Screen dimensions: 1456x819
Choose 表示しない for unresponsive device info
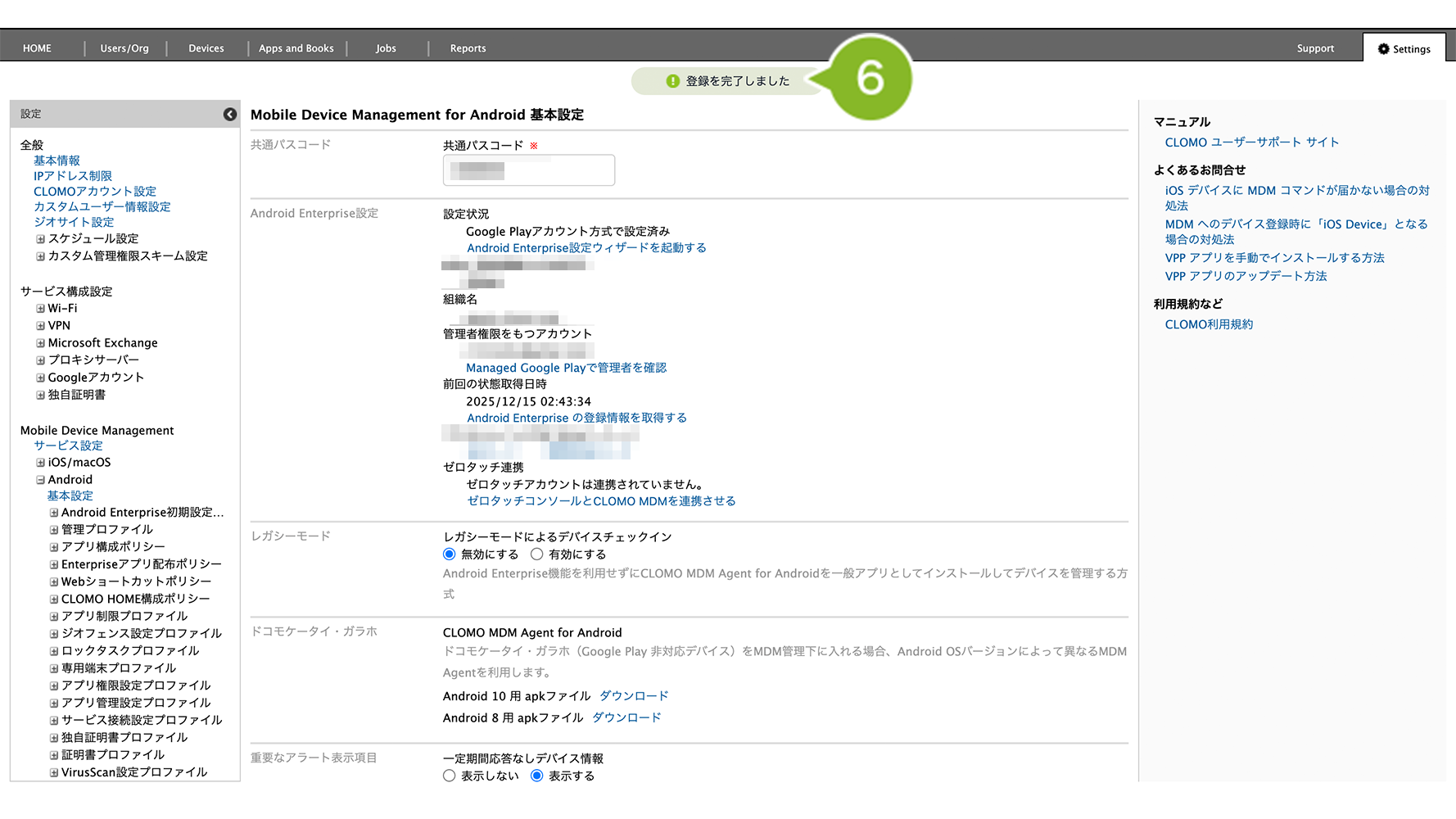pyautogui.click(x=450, y=776)
